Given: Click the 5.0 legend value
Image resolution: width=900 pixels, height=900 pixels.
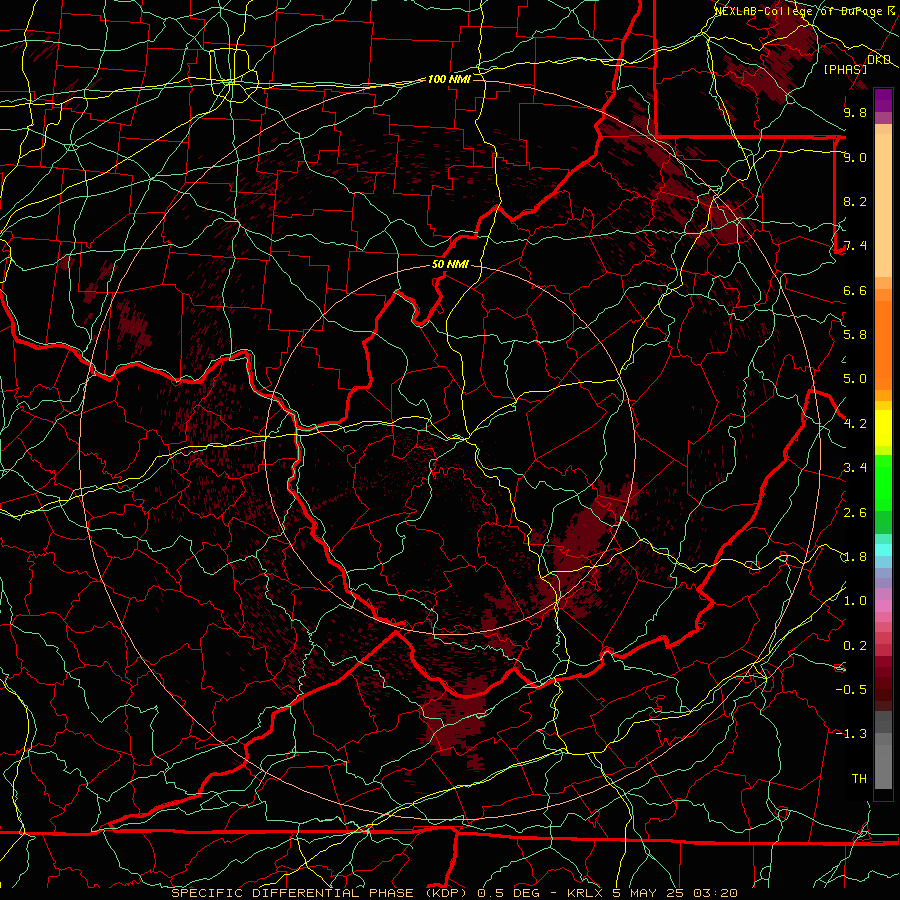Looking at the screenshot, I should tap(855, 379).
